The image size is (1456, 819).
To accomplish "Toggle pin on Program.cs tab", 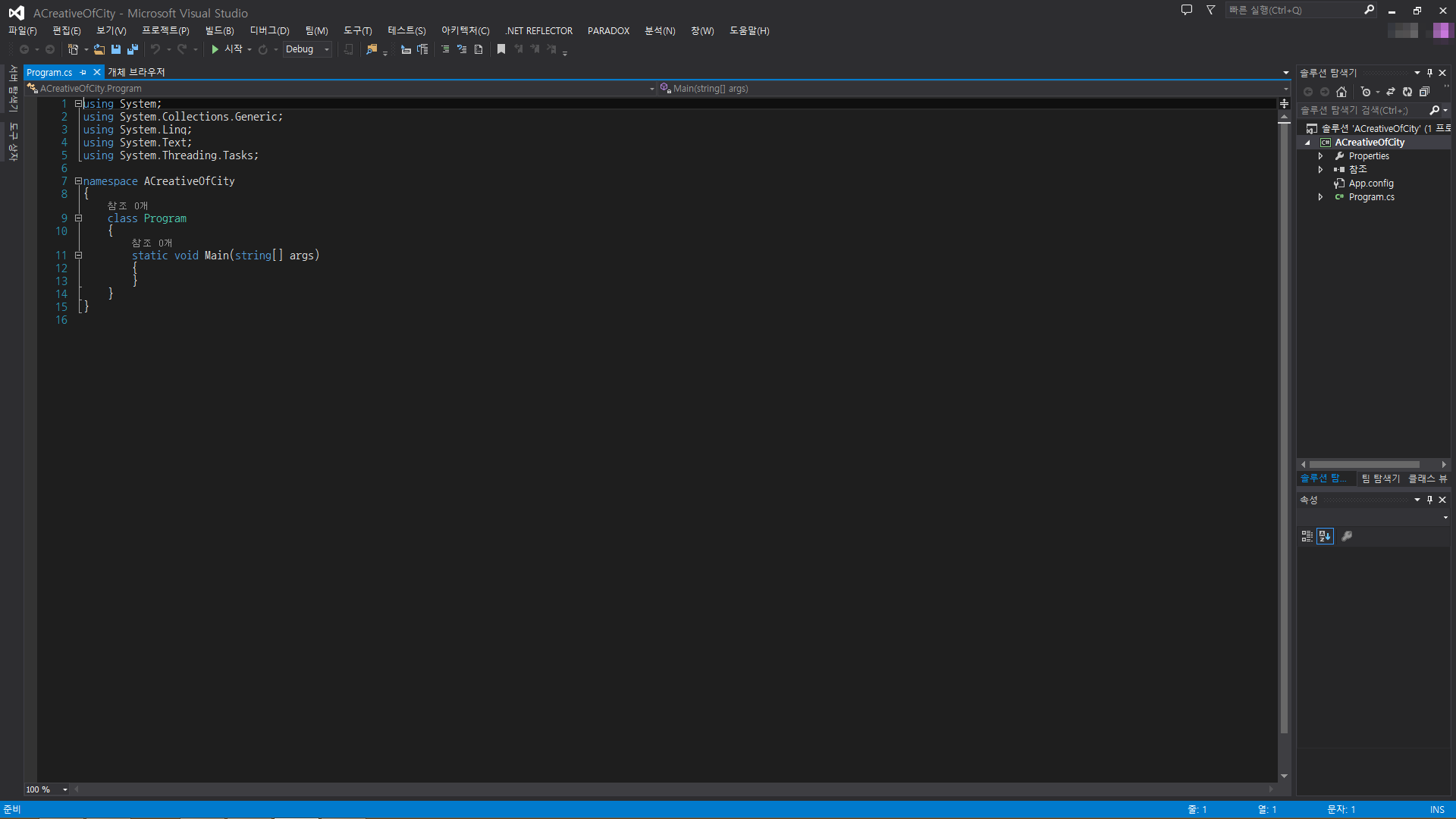I will click(x=83, y=73).
